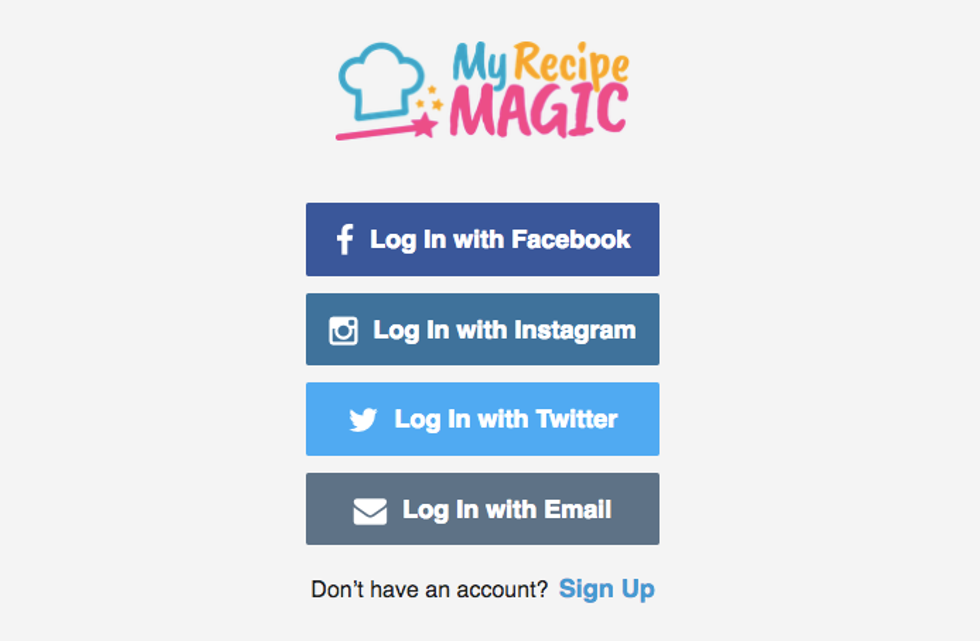
Task: Click the word Facebook on its button
Action: click(x=571, y=239)
